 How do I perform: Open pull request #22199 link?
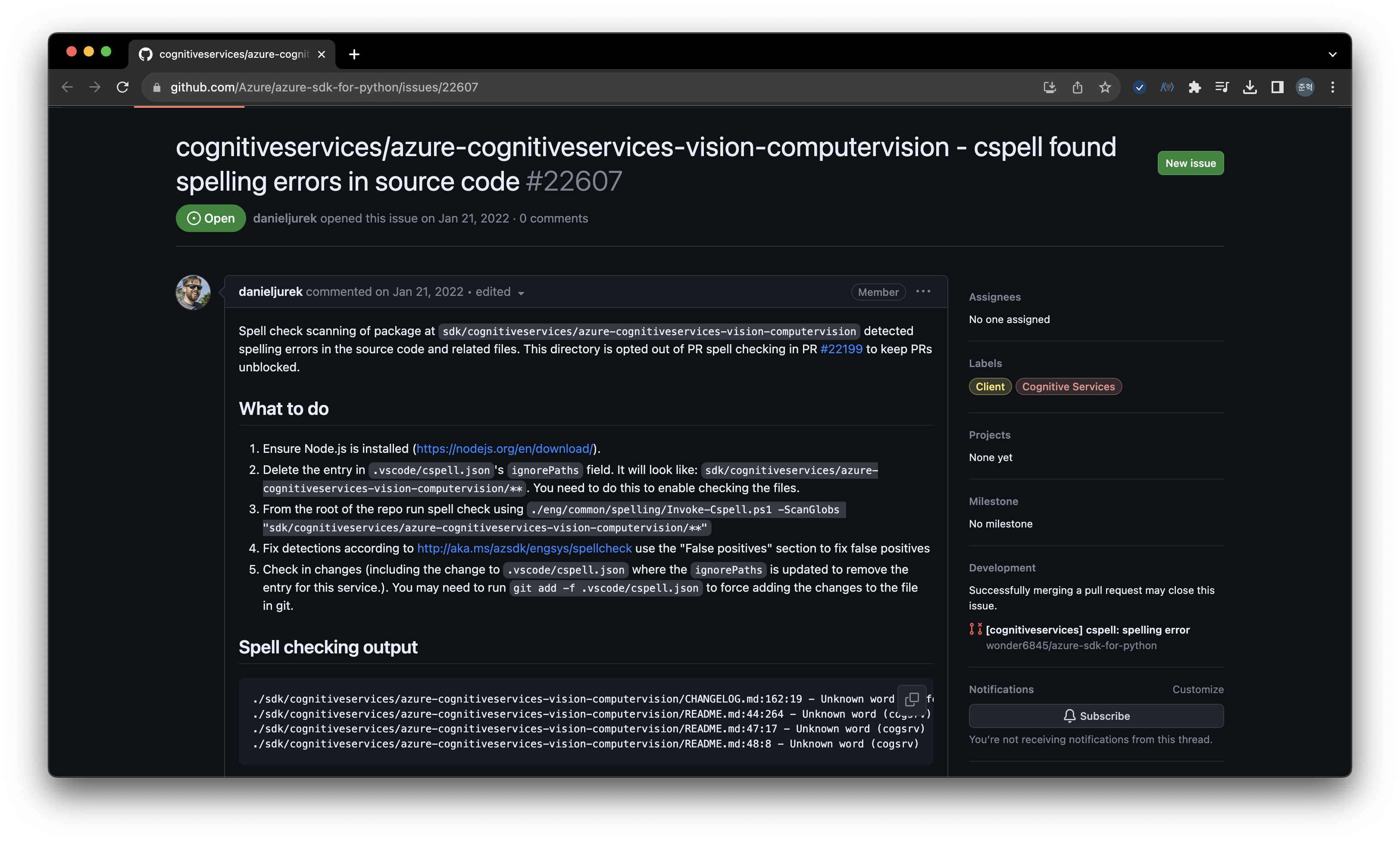[841, 349]
